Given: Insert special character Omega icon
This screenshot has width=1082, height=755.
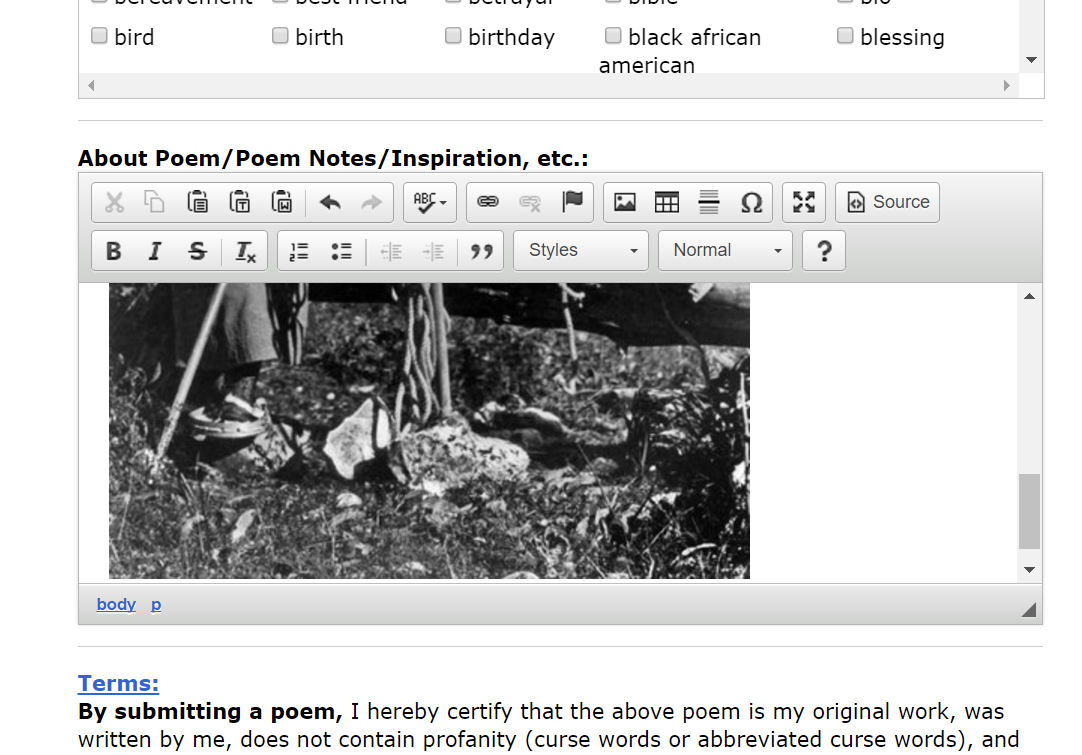Looking at the screenshot, I should 751,202.
